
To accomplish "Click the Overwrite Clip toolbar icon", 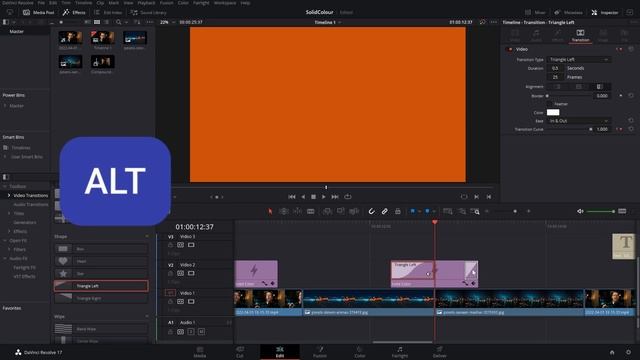I will (341, 211).
